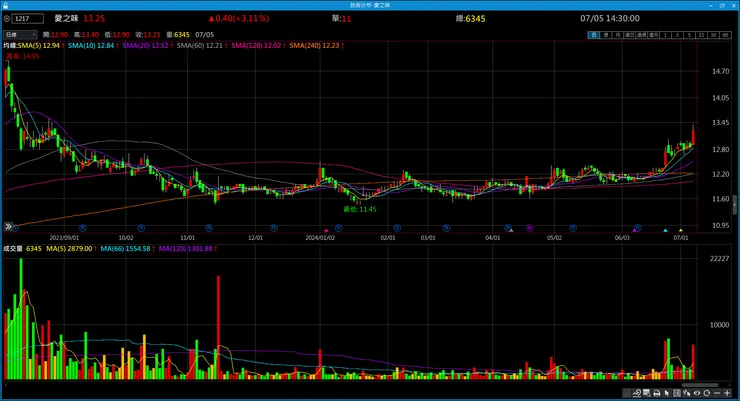Click the total volume value 6345 in the header

pos(475,19)
